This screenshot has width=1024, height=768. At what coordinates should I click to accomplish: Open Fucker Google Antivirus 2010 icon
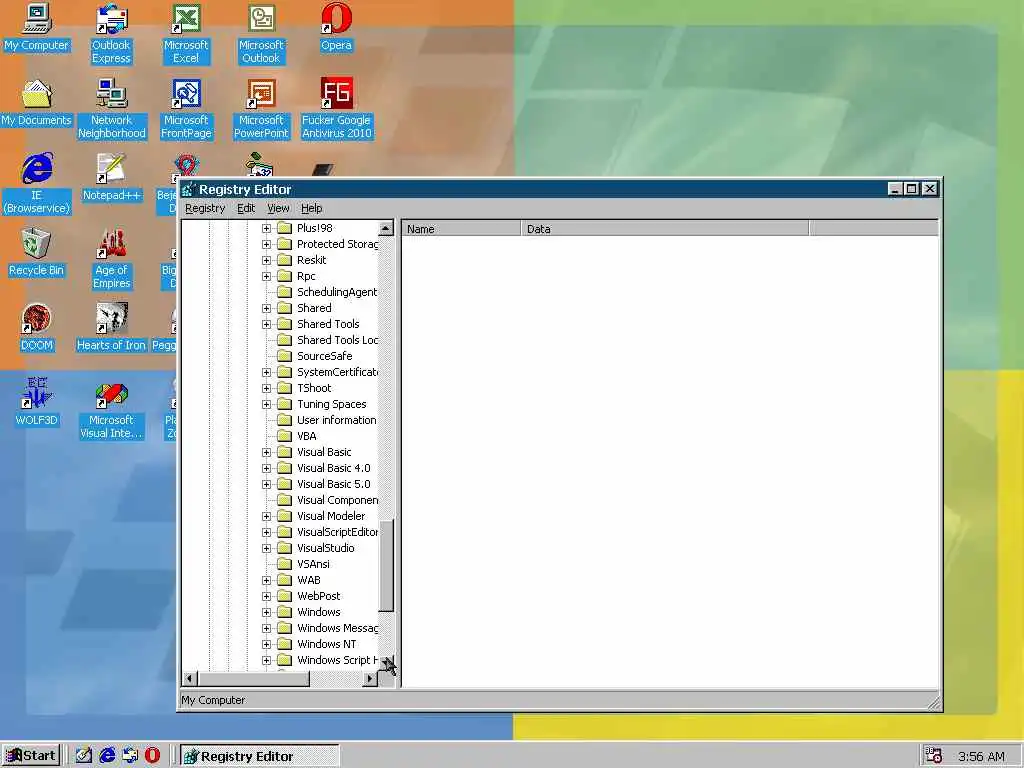pyautogui.click(x=336, y=109)
